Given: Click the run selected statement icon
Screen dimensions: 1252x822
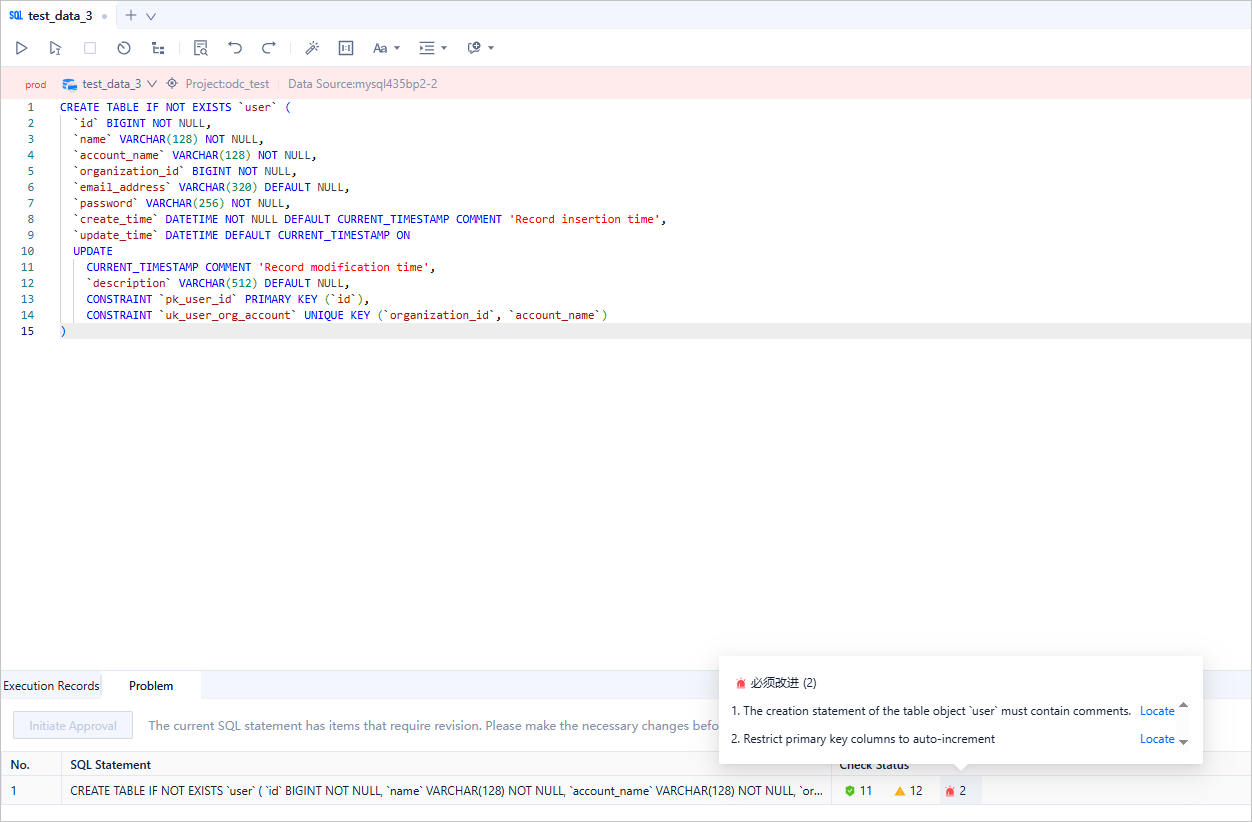Looking at the screenshot, I should coord(55,48).
